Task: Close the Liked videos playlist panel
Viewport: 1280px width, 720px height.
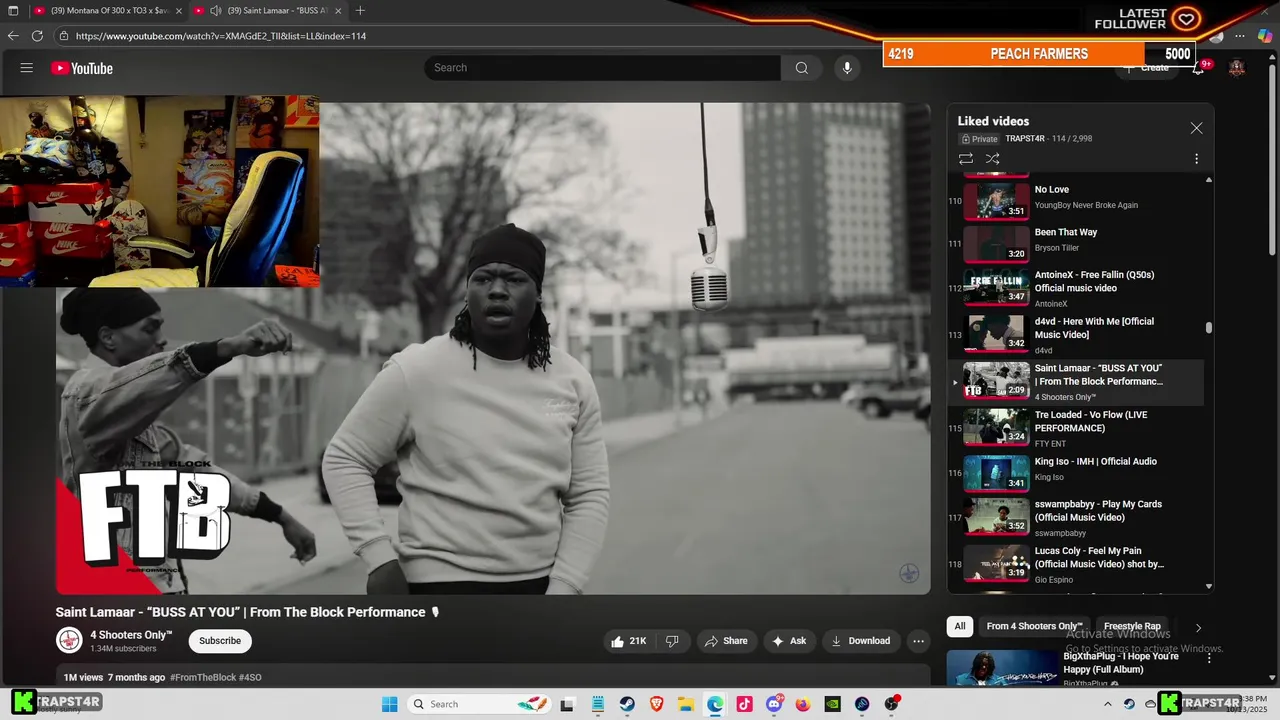Action: click(x=1196, y=128)
